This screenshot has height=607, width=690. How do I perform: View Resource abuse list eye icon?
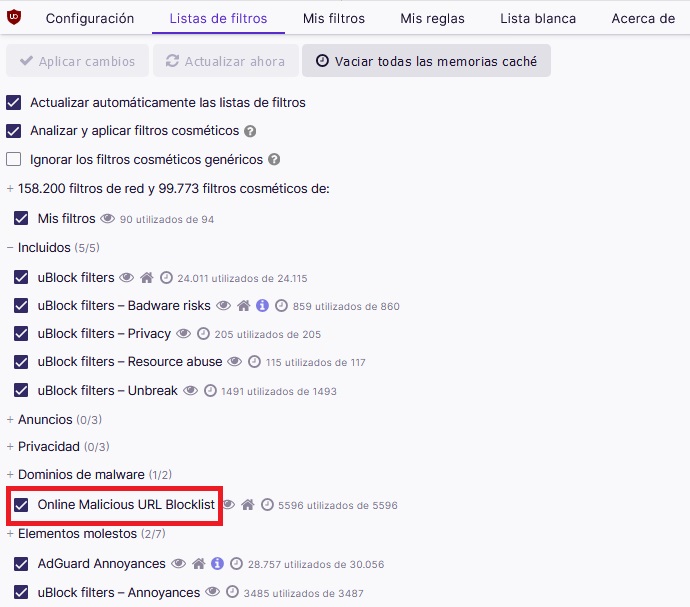(x=235, y=361)
